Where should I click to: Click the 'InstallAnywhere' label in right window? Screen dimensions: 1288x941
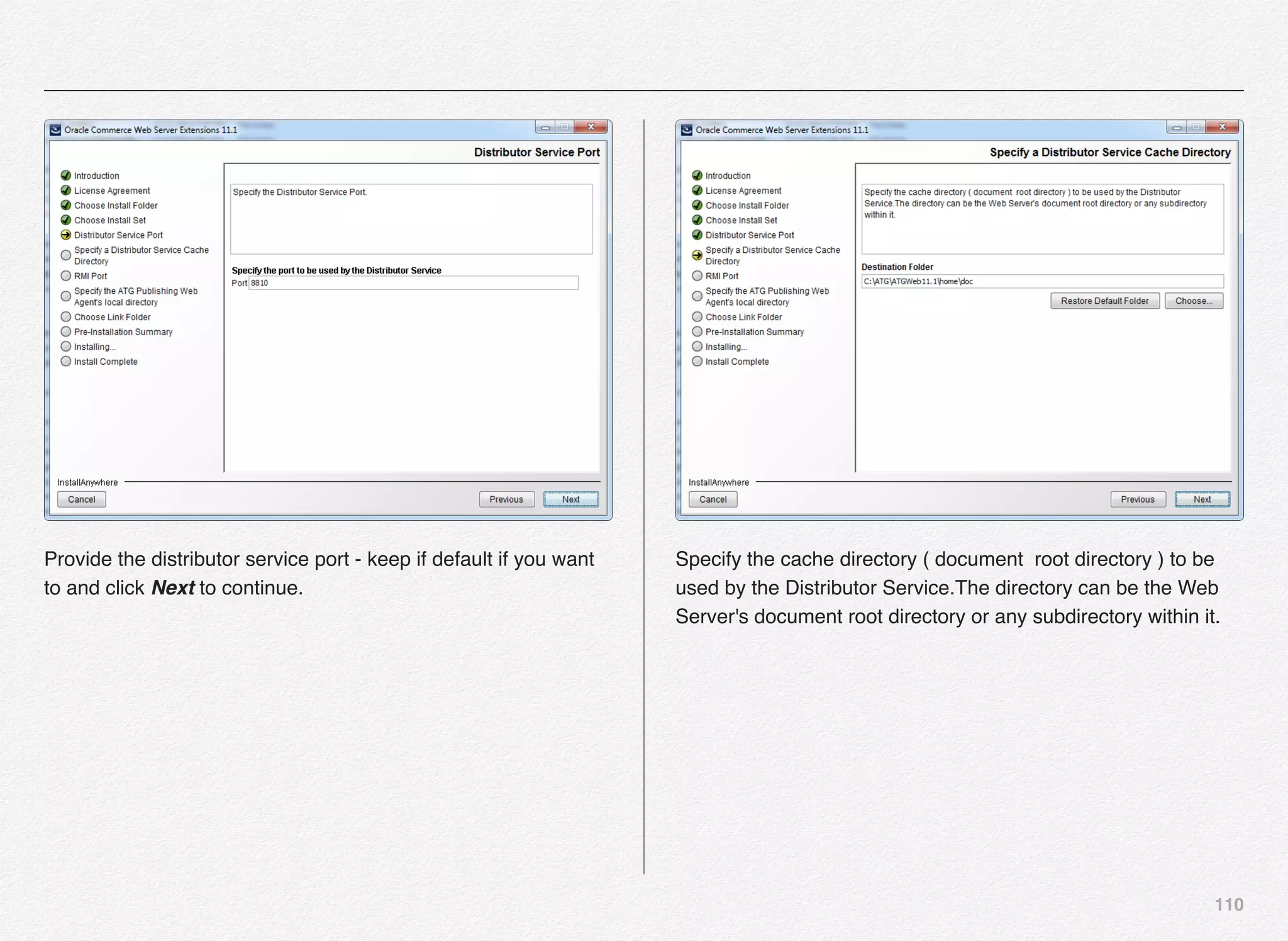click(719, 482)
